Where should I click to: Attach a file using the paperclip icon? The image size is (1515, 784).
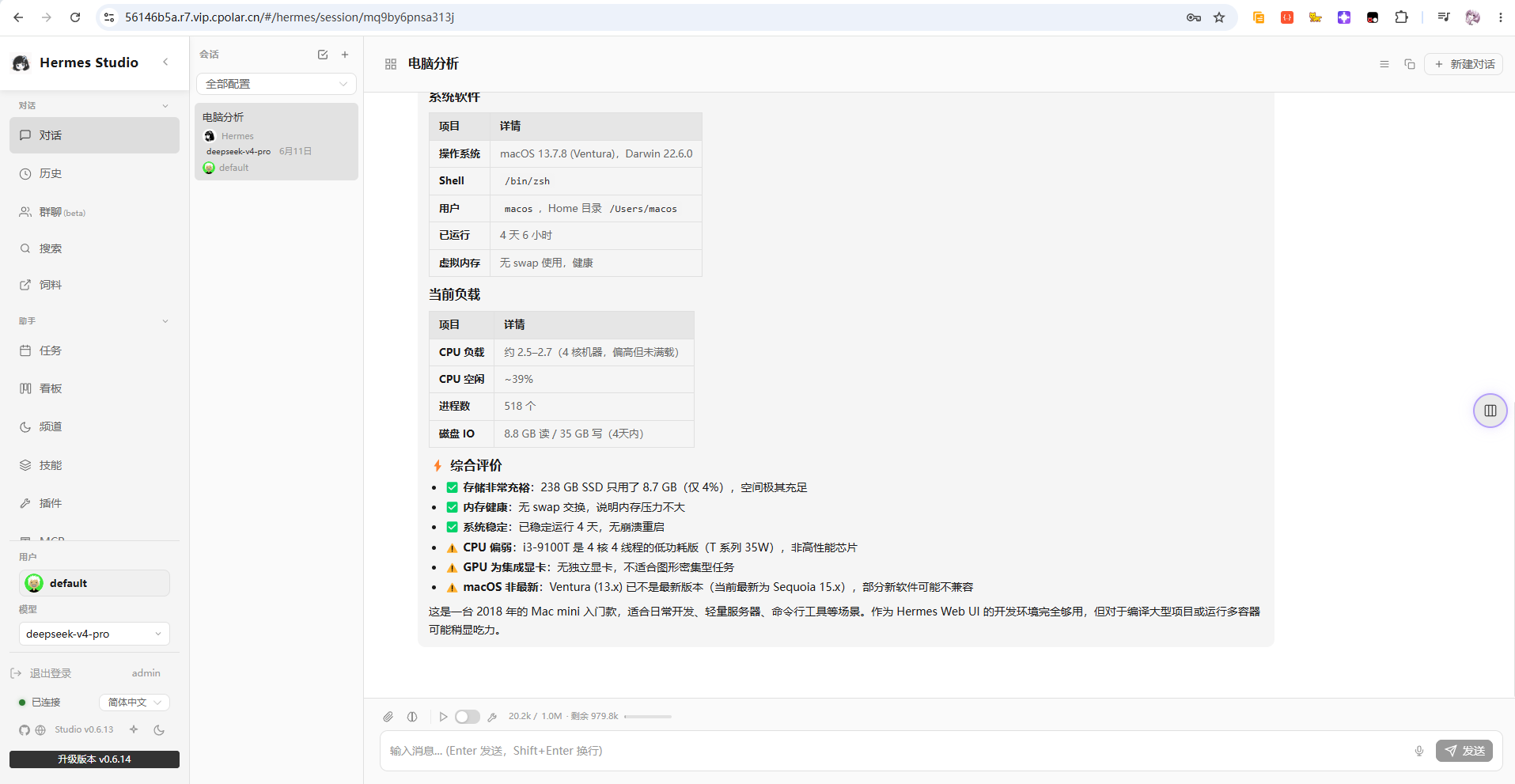(388, 717)
